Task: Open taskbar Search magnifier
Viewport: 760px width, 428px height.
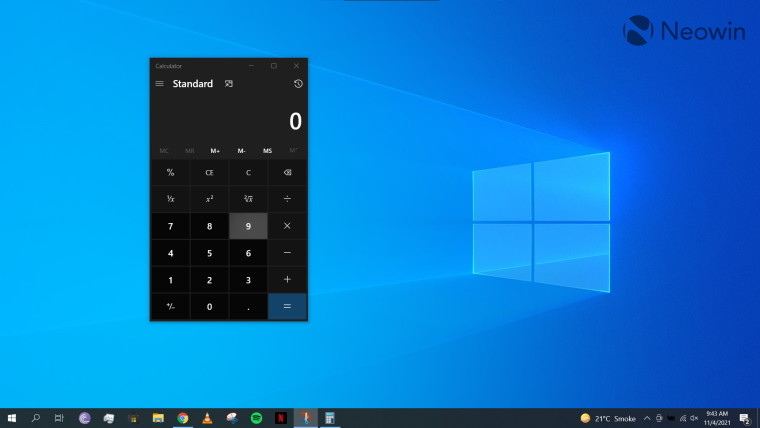Action: (35, 418)
